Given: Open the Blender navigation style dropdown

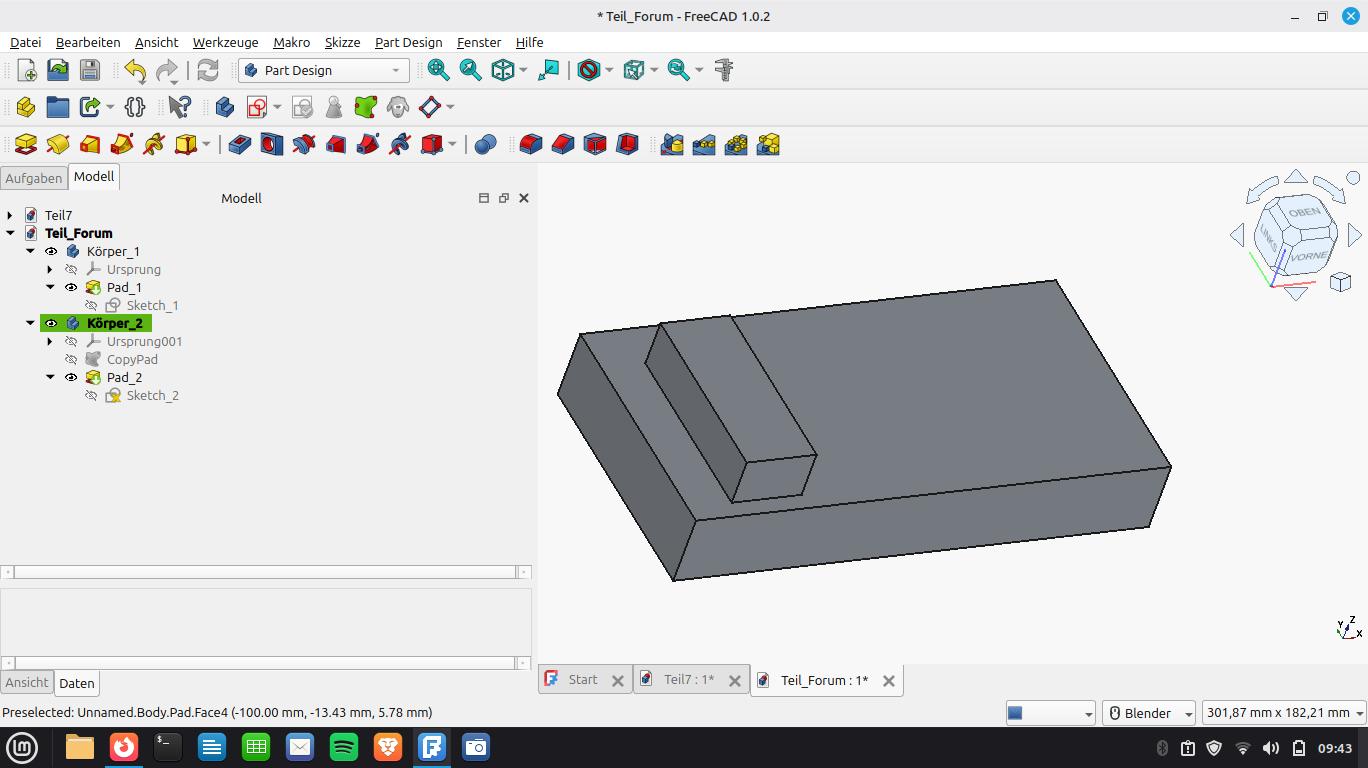Looking at the screenshot, I should (x=1149, y=713).
